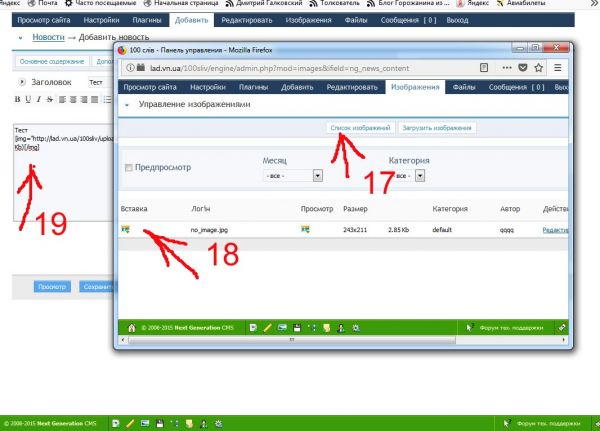Bookmark this page with the star icon
The image size is (600, 431).
coord(538,68)
